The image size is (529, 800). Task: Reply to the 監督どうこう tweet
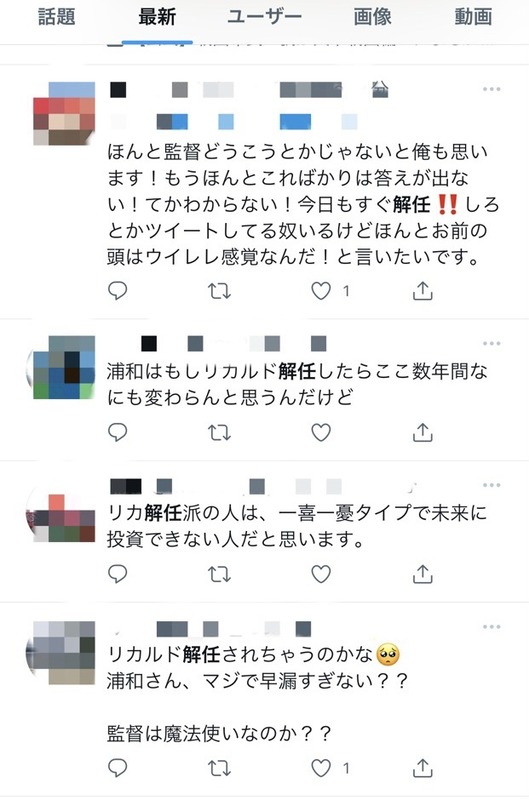pyautogui.click(x=117, y=291)
